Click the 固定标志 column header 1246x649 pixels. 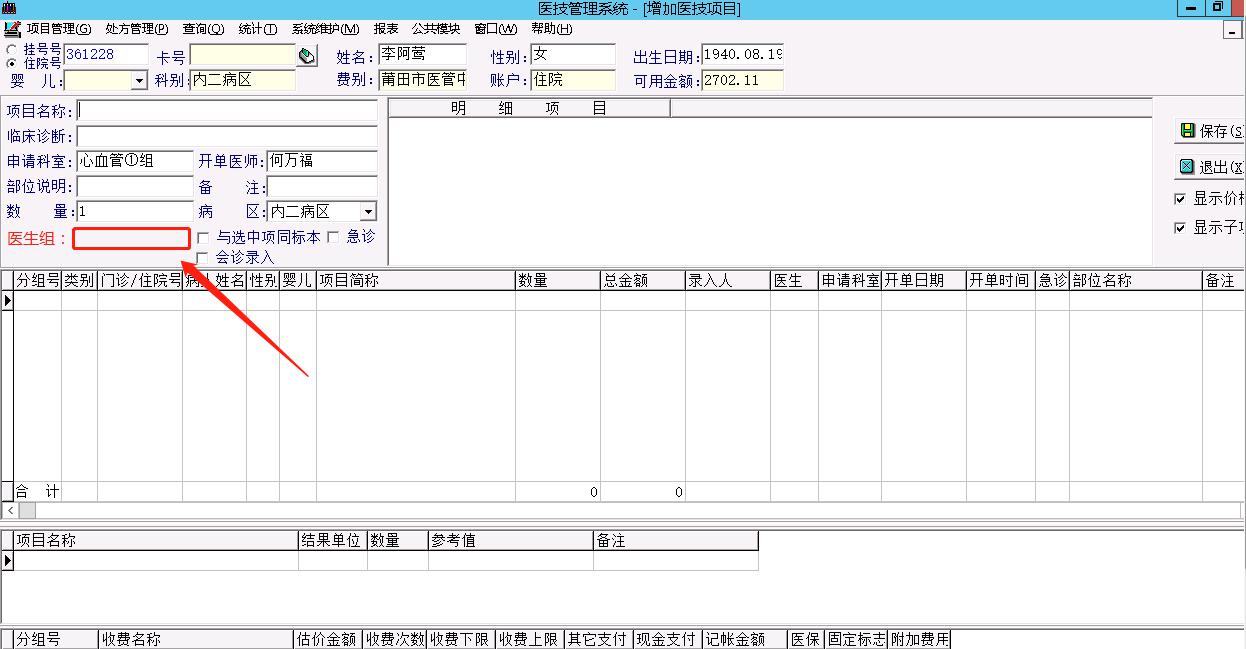click(x=856, y=640)
